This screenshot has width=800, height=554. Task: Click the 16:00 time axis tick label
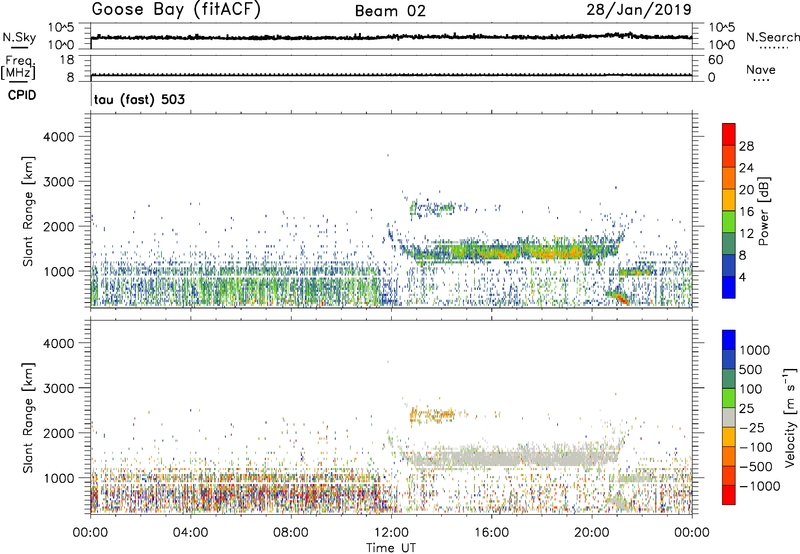(x=491, y=533)
